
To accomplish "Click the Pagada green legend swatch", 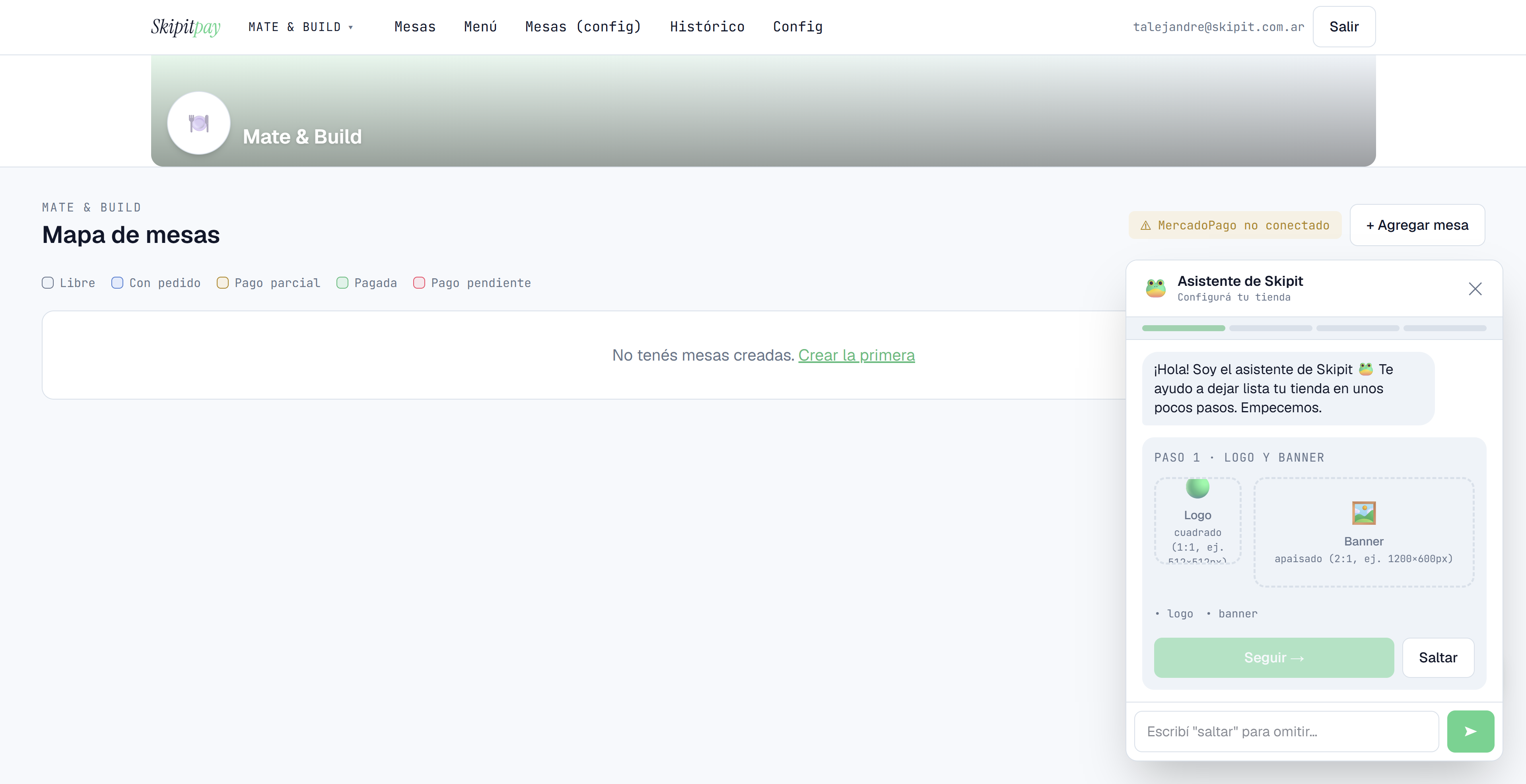I will coord(342,283).
